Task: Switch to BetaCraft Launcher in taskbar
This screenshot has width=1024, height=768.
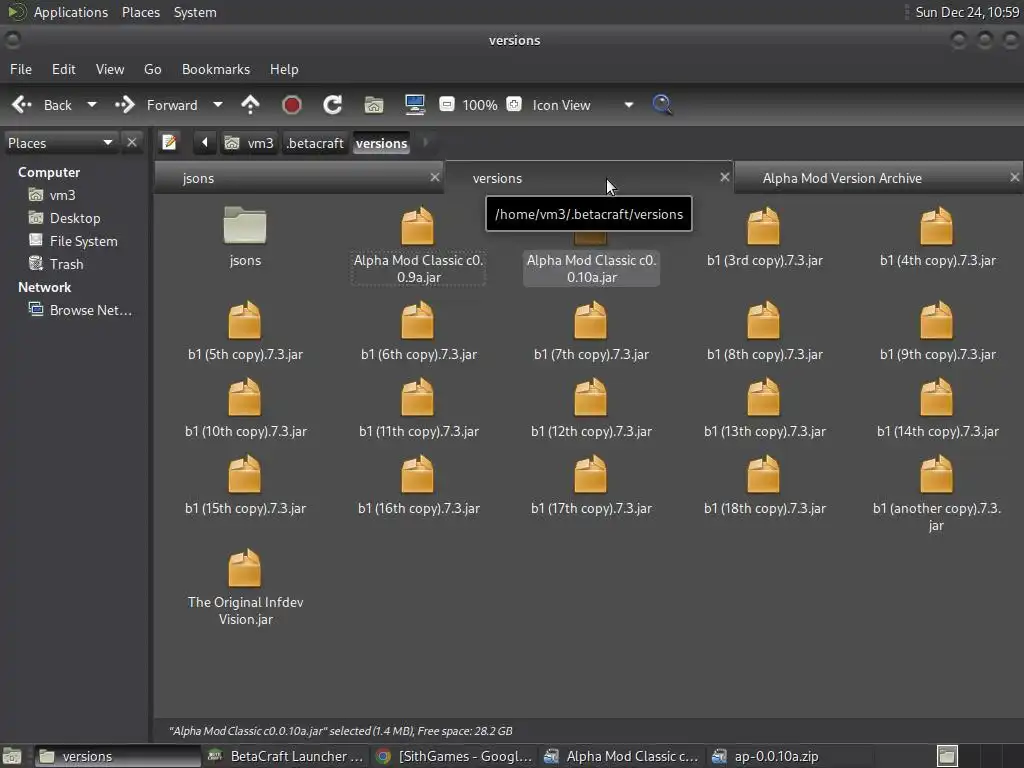Action: (285, 756)
